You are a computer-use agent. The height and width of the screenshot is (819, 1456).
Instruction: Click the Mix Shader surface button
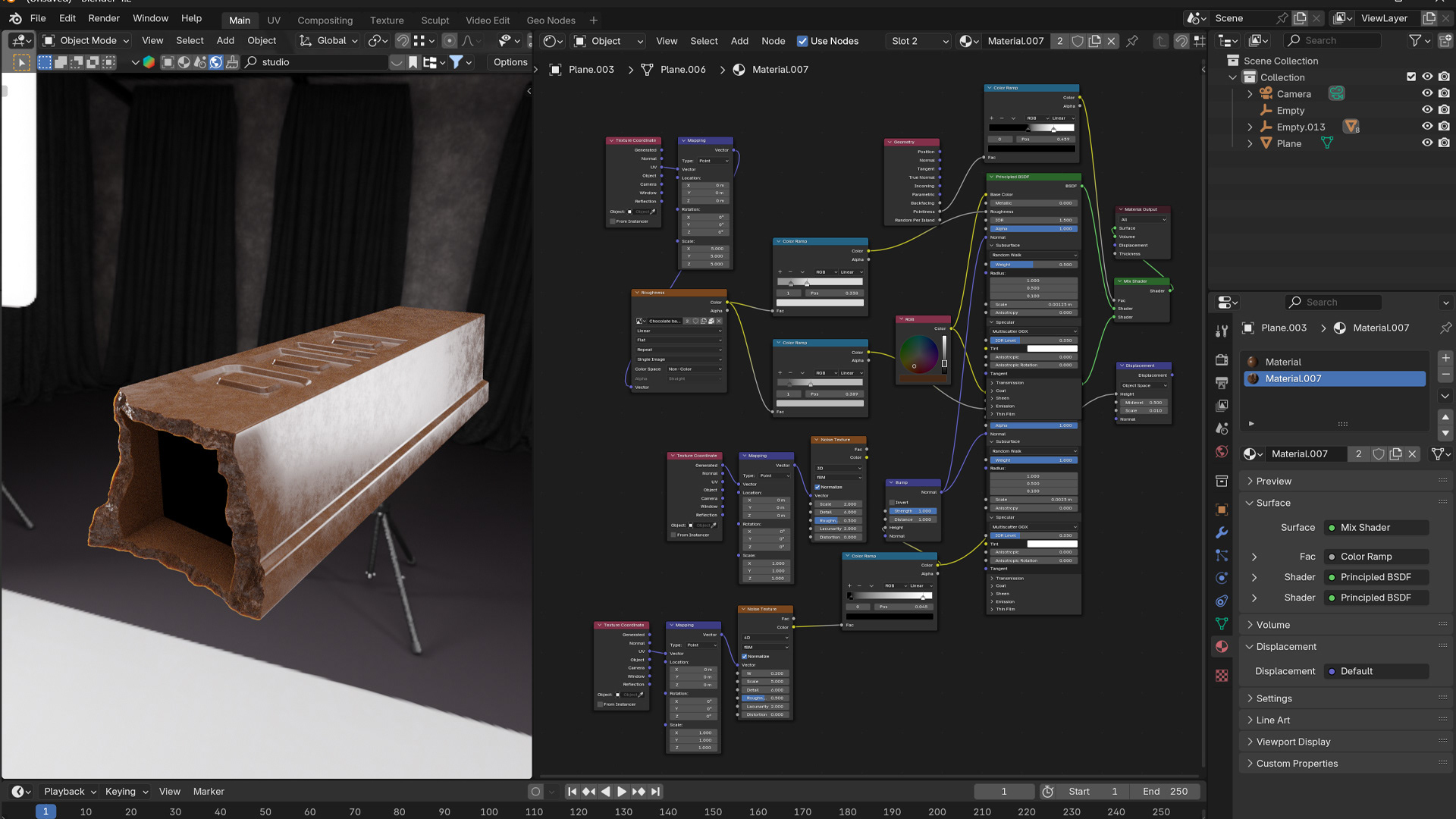pyautogui.click(x=1376, y=528)
